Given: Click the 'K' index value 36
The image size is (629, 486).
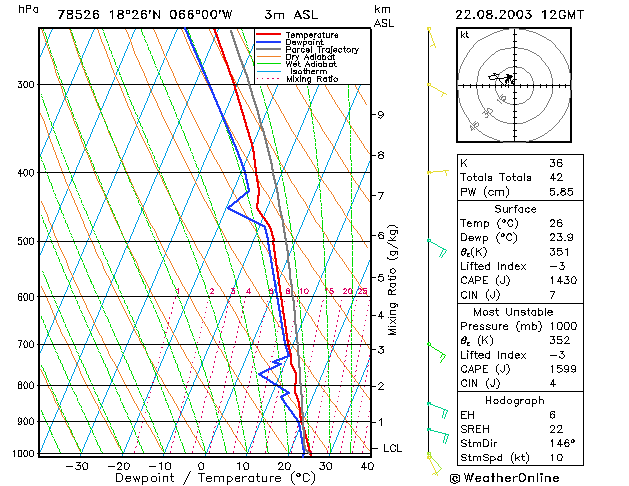Looking at the screenshot, I should click(556, 163).
